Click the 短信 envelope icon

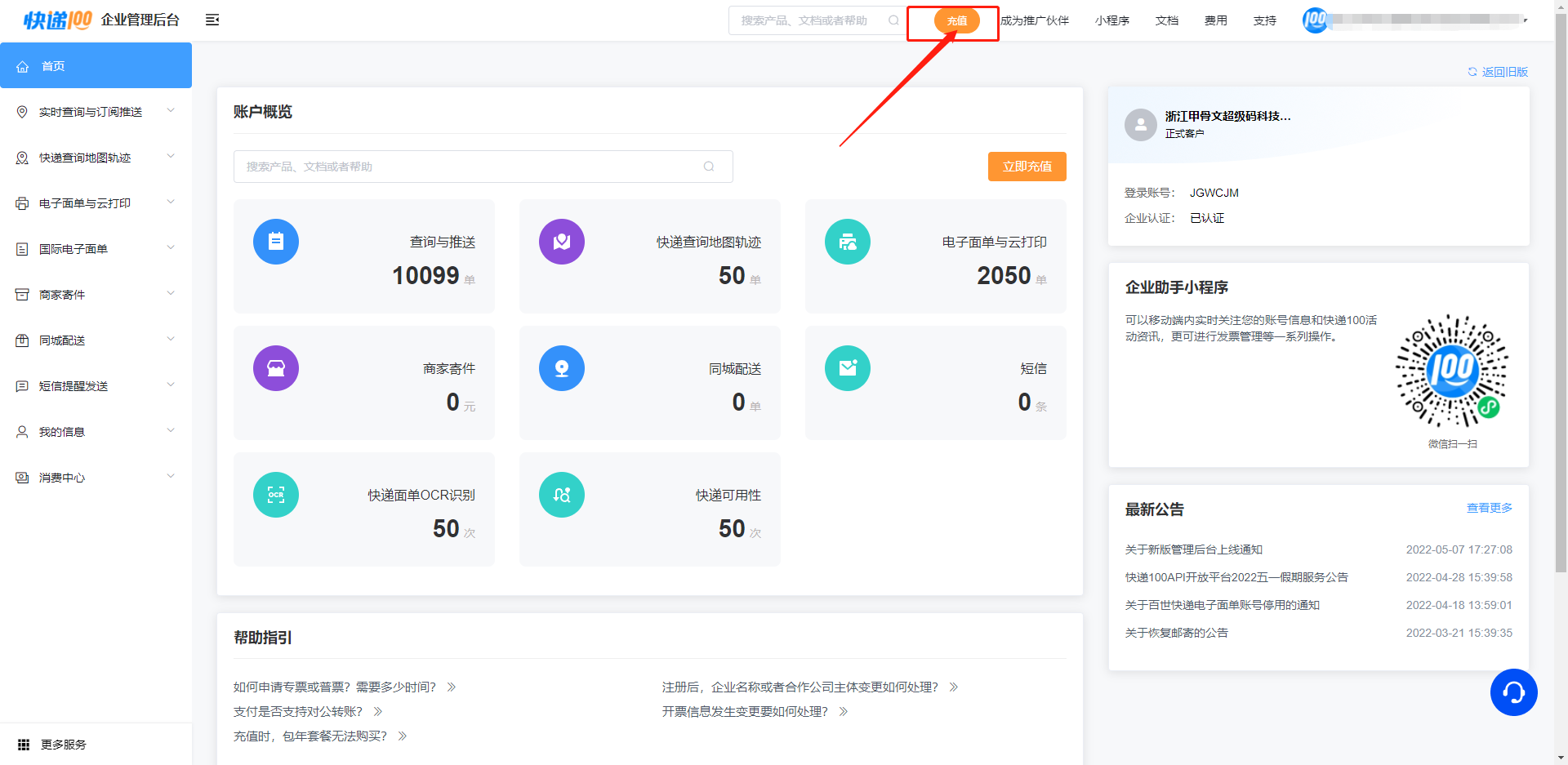(848, 368)
